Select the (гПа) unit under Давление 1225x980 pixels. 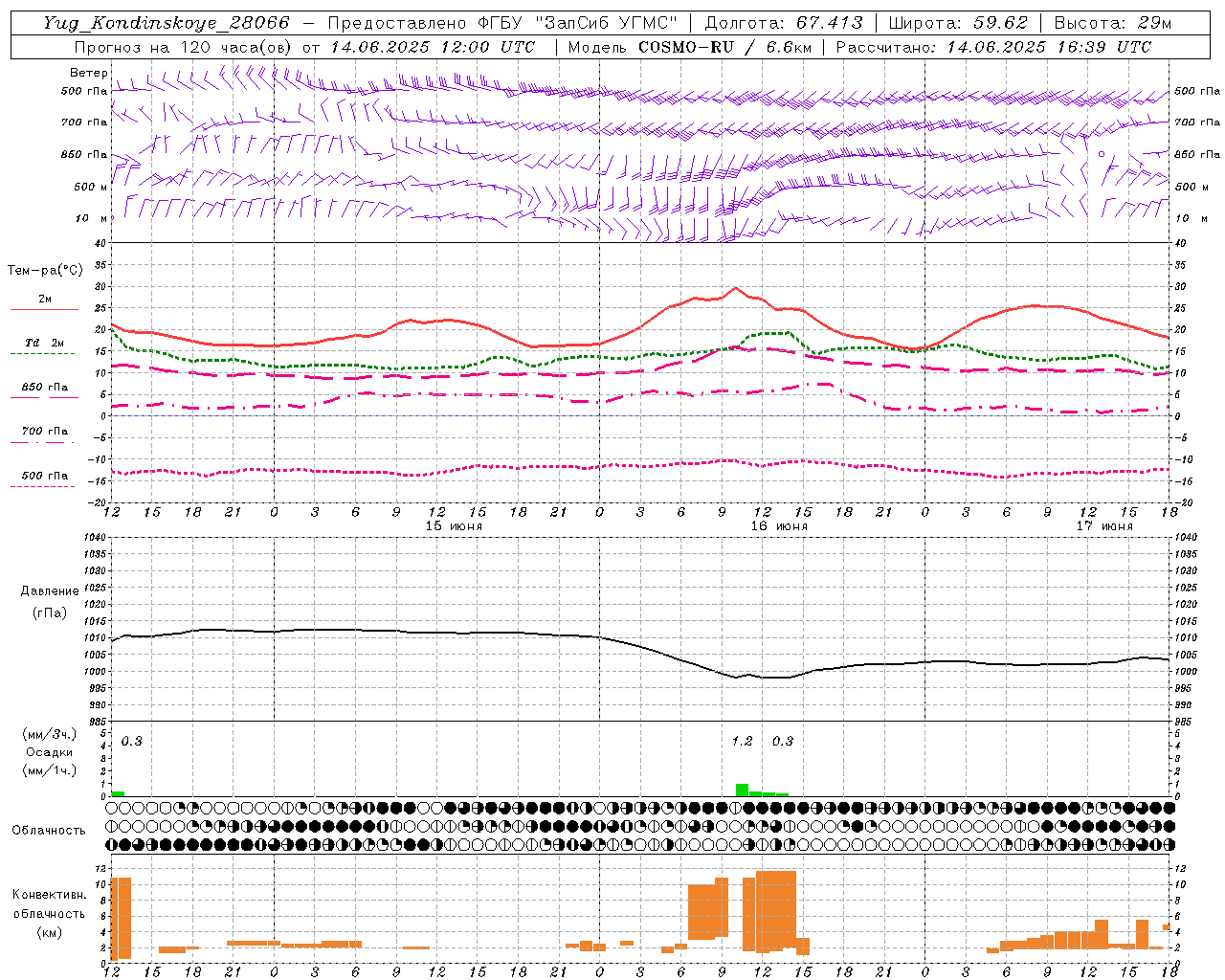pyautogui.click(x=50, y=612)
